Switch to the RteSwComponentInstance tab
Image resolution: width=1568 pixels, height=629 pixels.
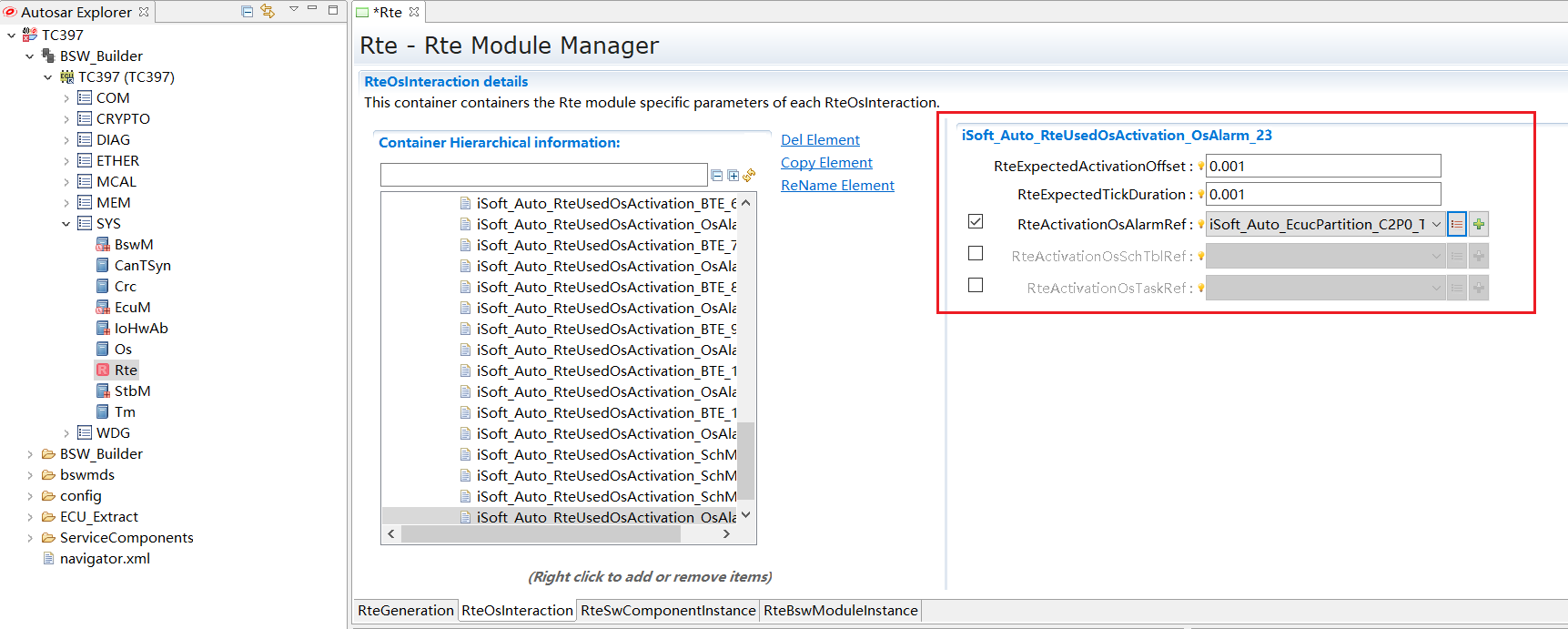[668, 611]
